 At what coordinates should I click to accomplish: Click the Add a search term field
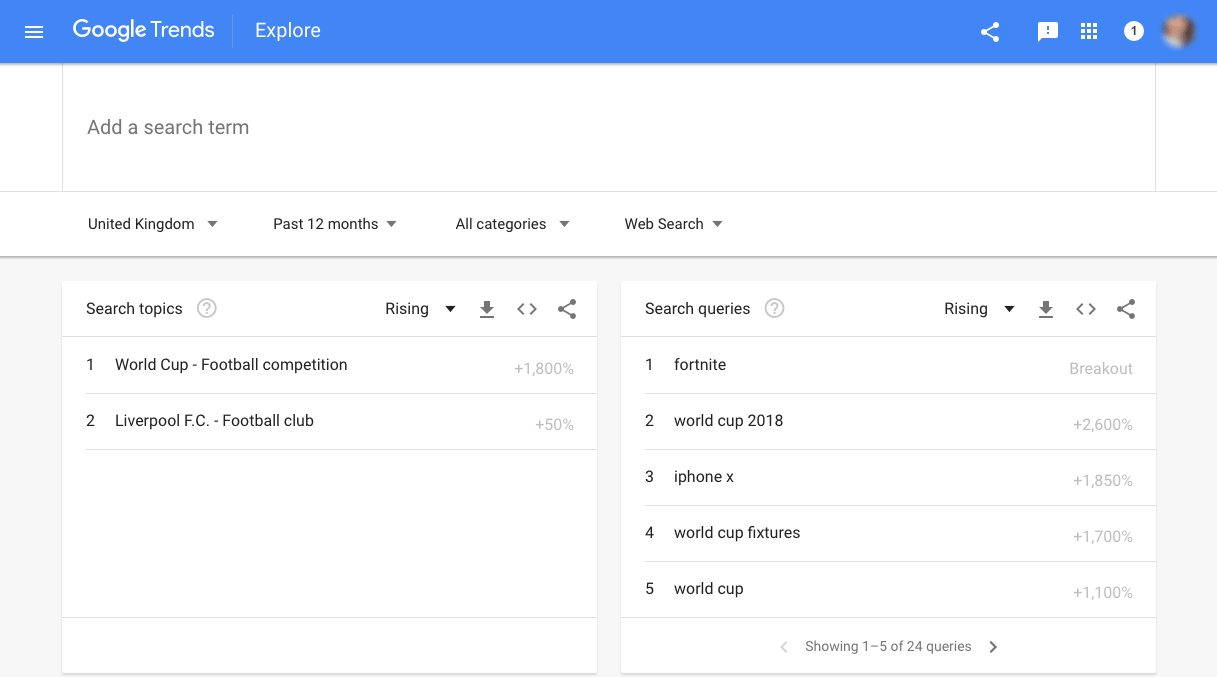[609, 127]
